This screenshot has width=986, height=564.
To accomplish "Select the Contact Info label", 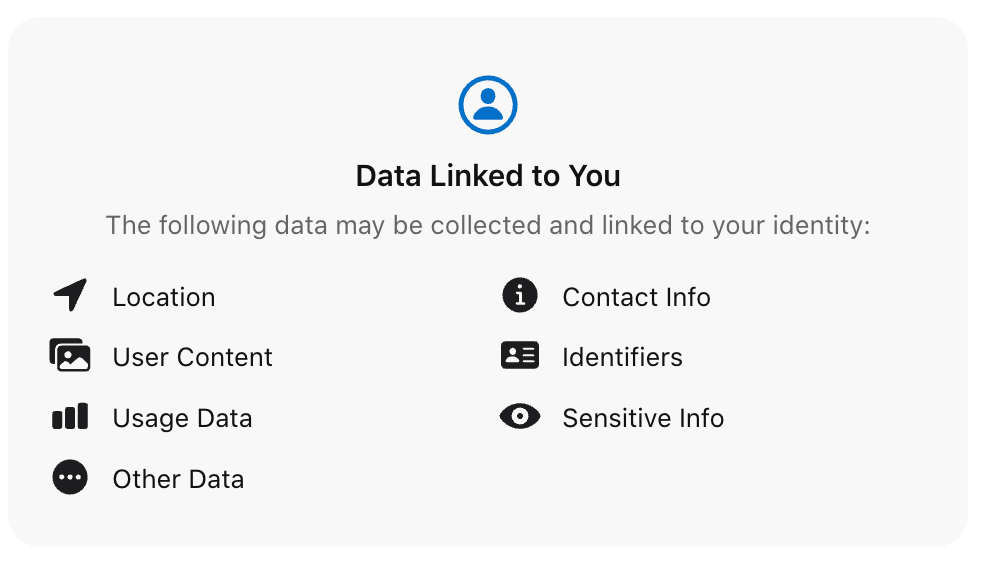I will point(636,298).
